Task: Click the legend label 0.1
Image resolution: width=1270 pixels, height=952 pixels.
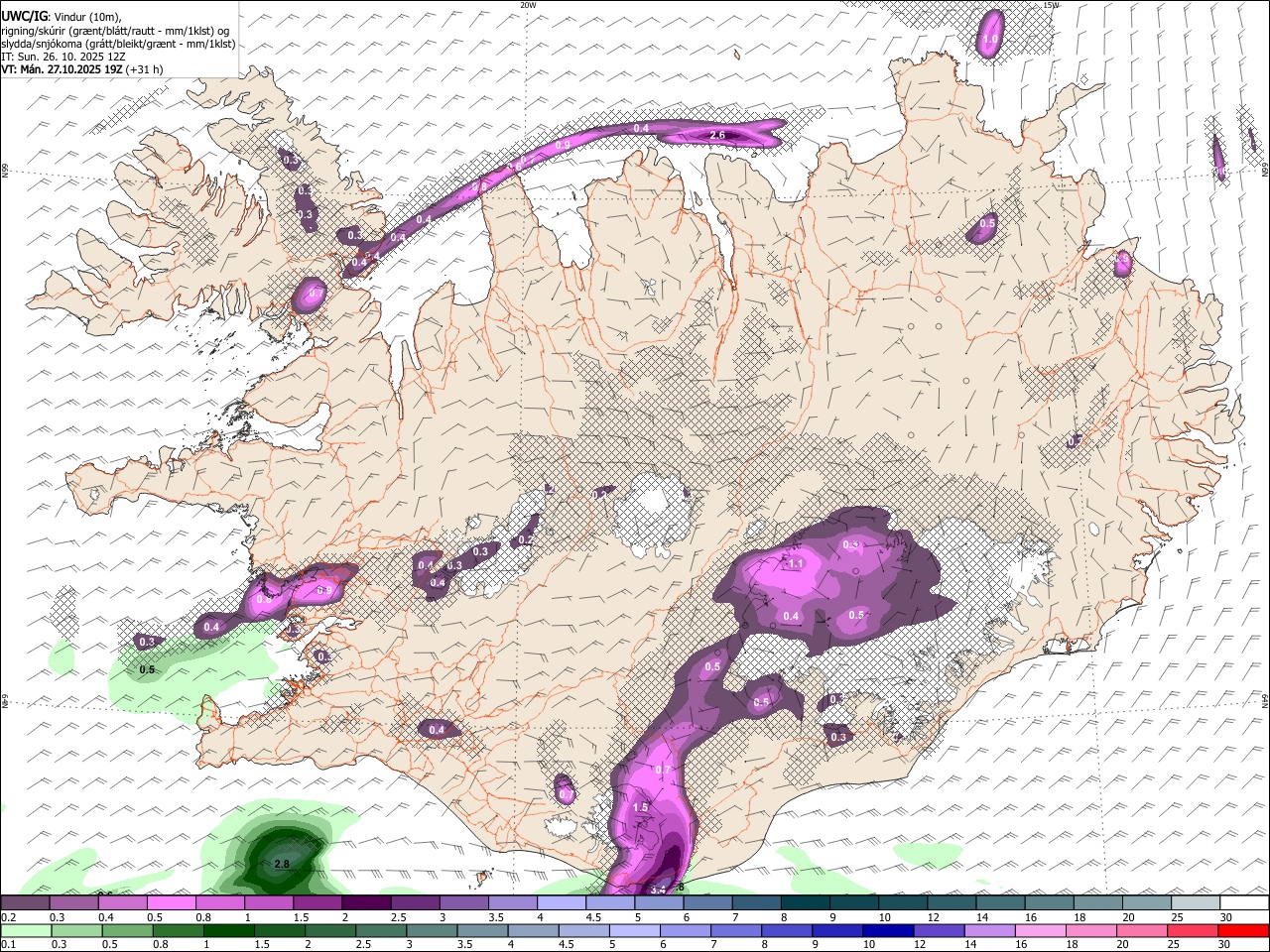Action: click(x=7, y=944)
